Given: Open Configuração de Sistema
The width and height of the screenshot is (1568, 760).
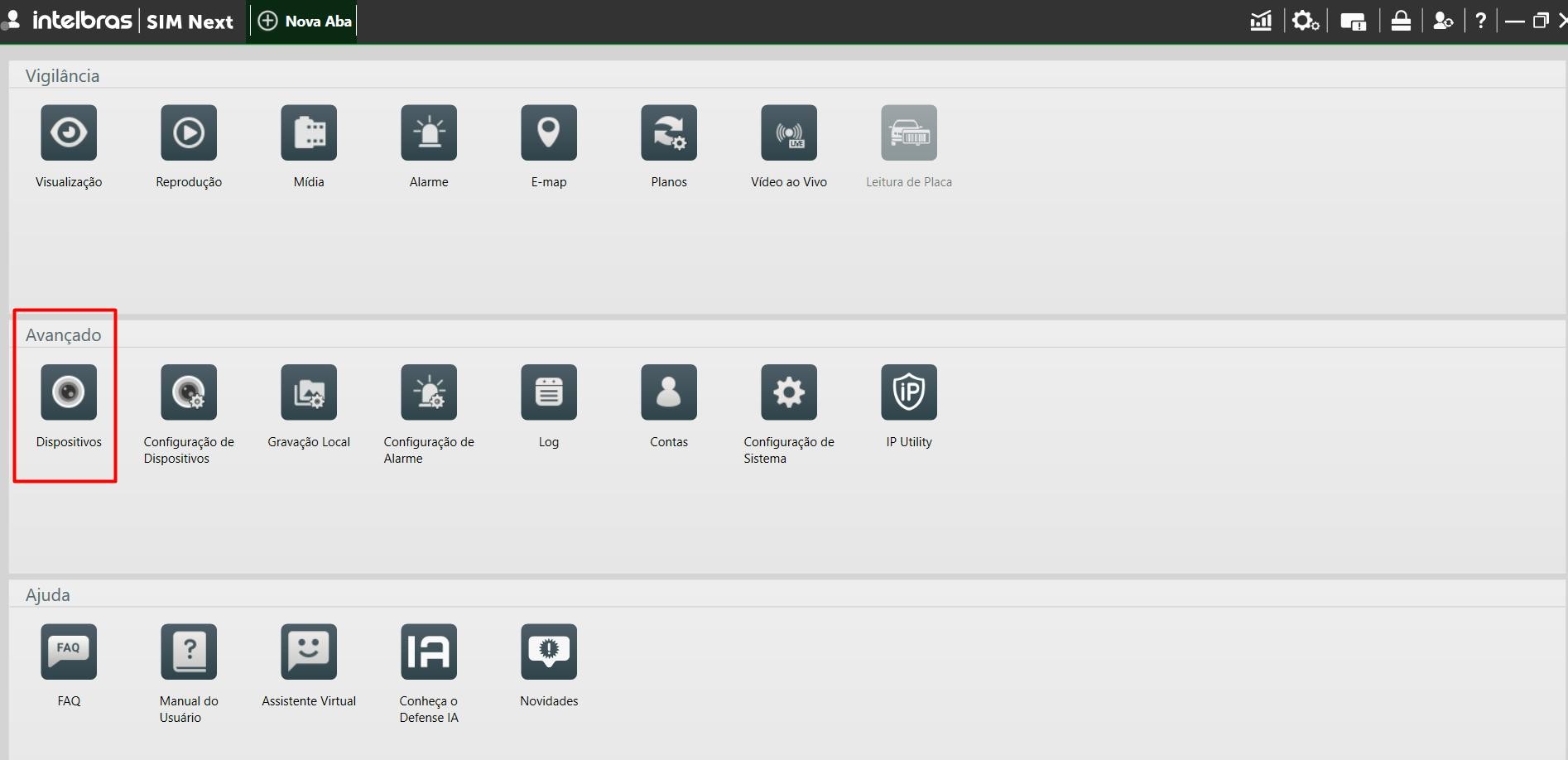Looking at the screenshot, I should click(789, 392).
